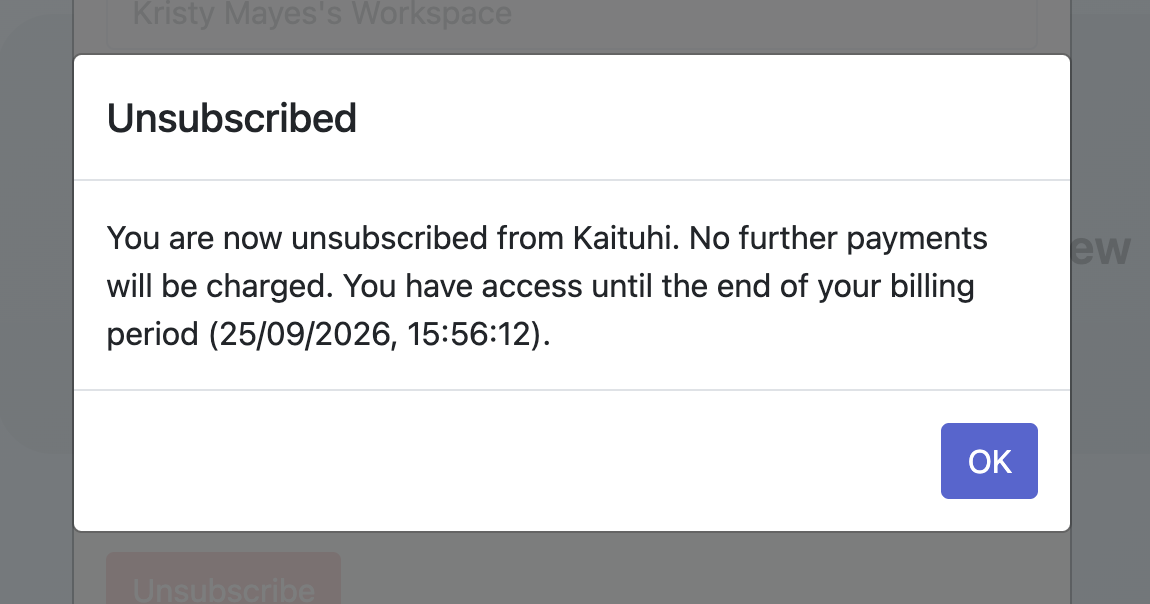Confirm the dialog with the OK button
The width and height of the screenshot is (1150, 604).
989,461
